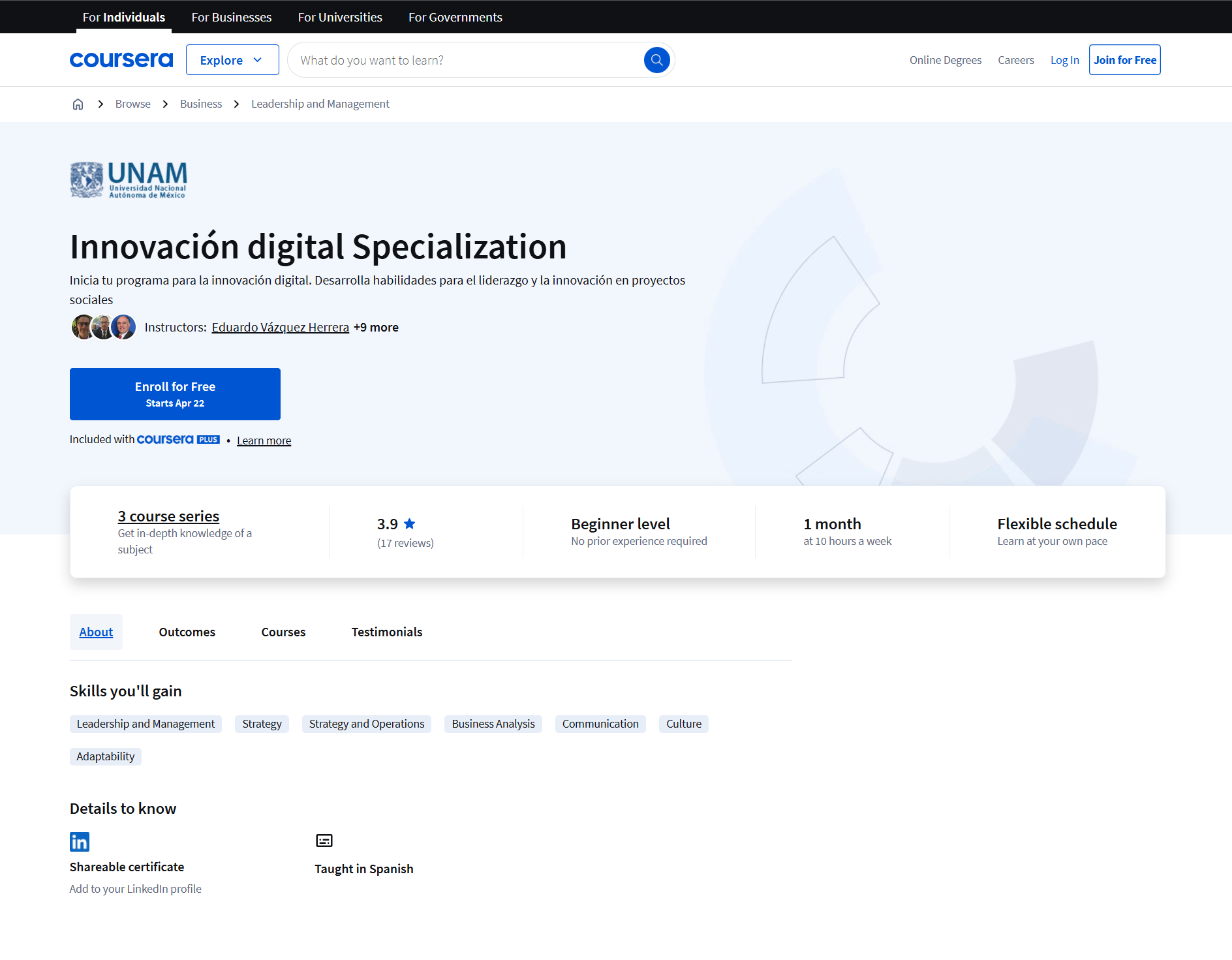The width and height of the screenshot is (1232, 960).
Task: Click the Coursera logo
Action: 121,60
